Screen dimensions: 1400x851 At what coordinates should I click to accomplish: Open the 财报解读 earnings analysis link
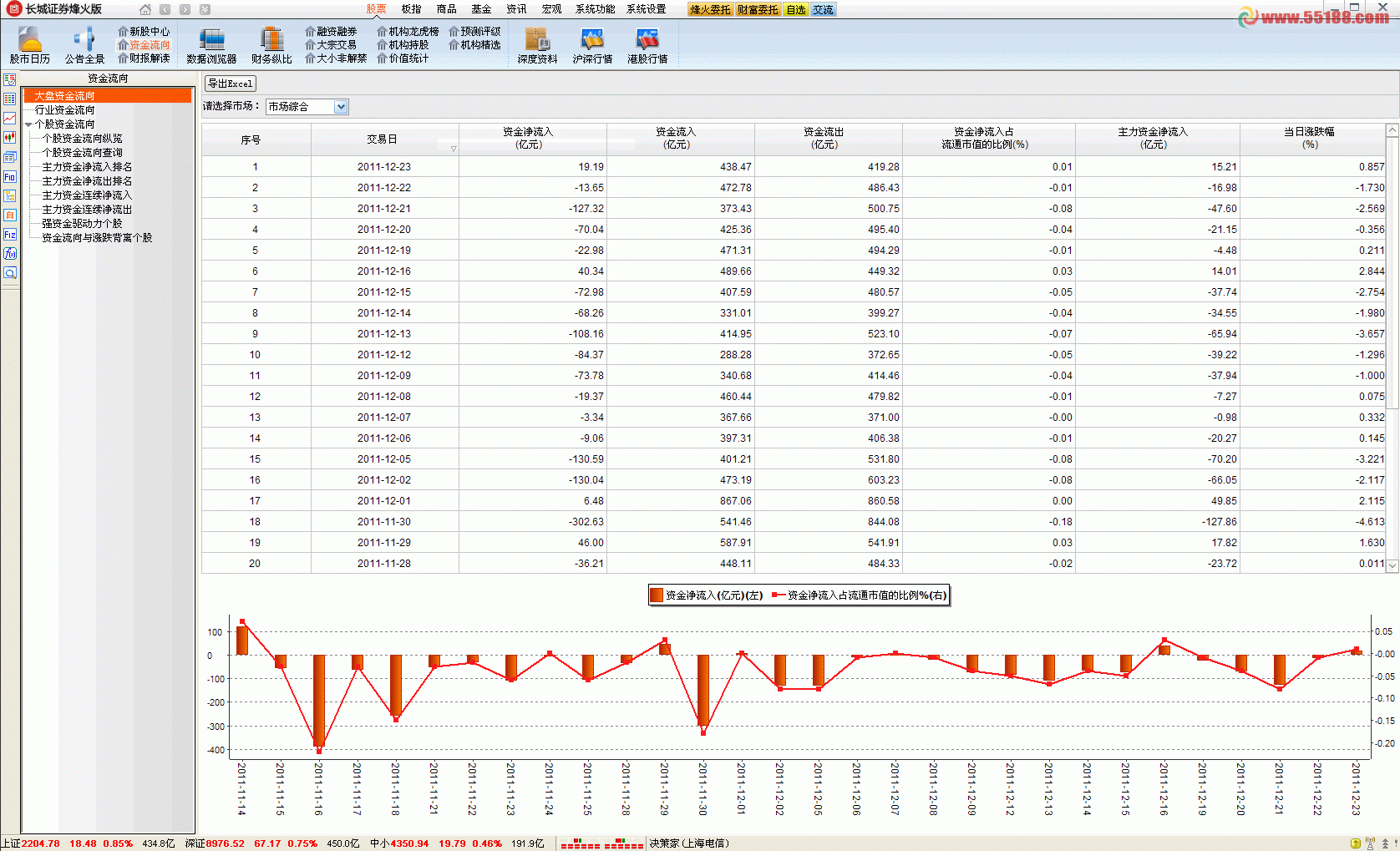(x=145, y=58)
